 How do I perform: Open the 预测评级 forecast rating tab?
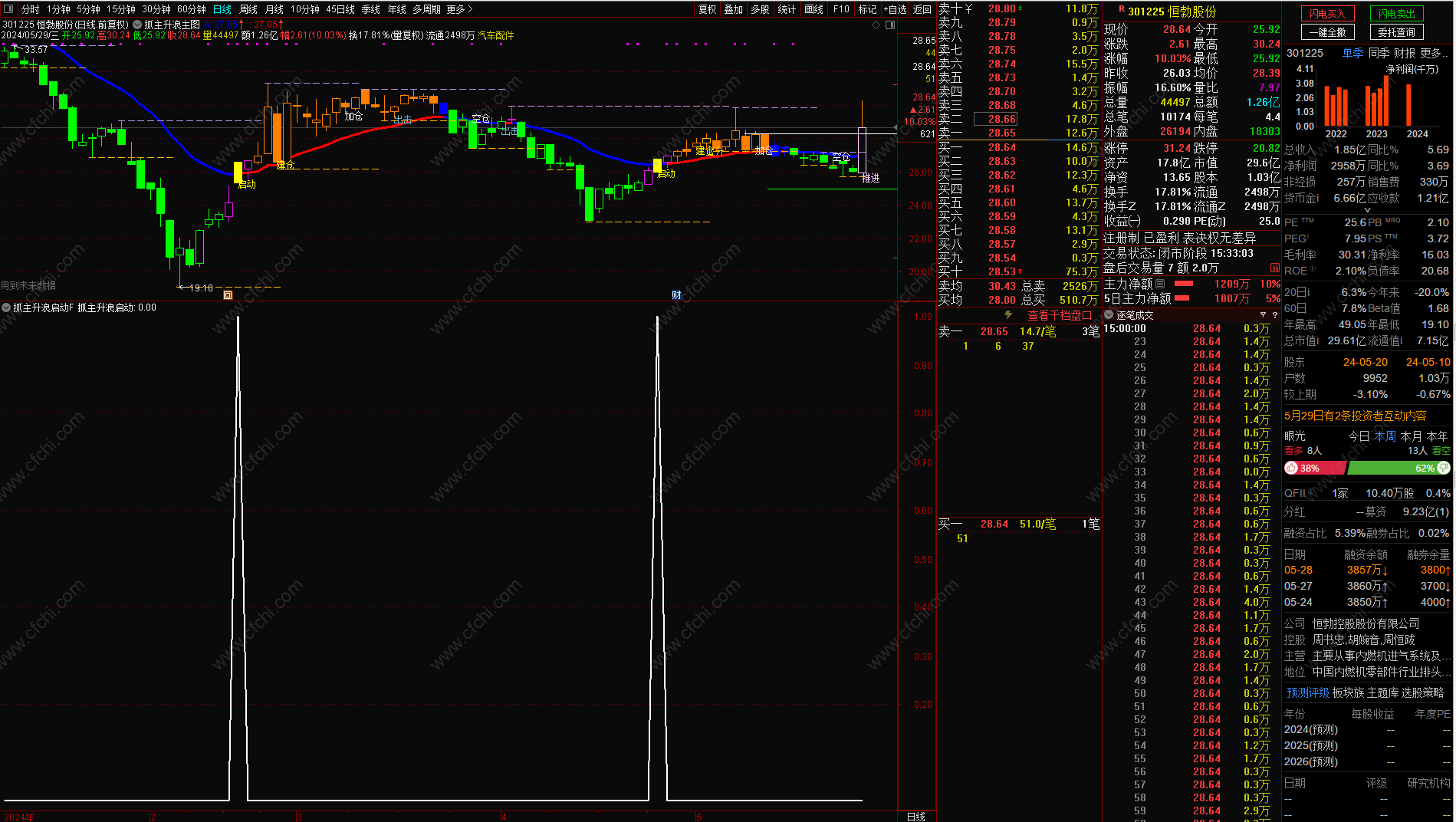1308,692
